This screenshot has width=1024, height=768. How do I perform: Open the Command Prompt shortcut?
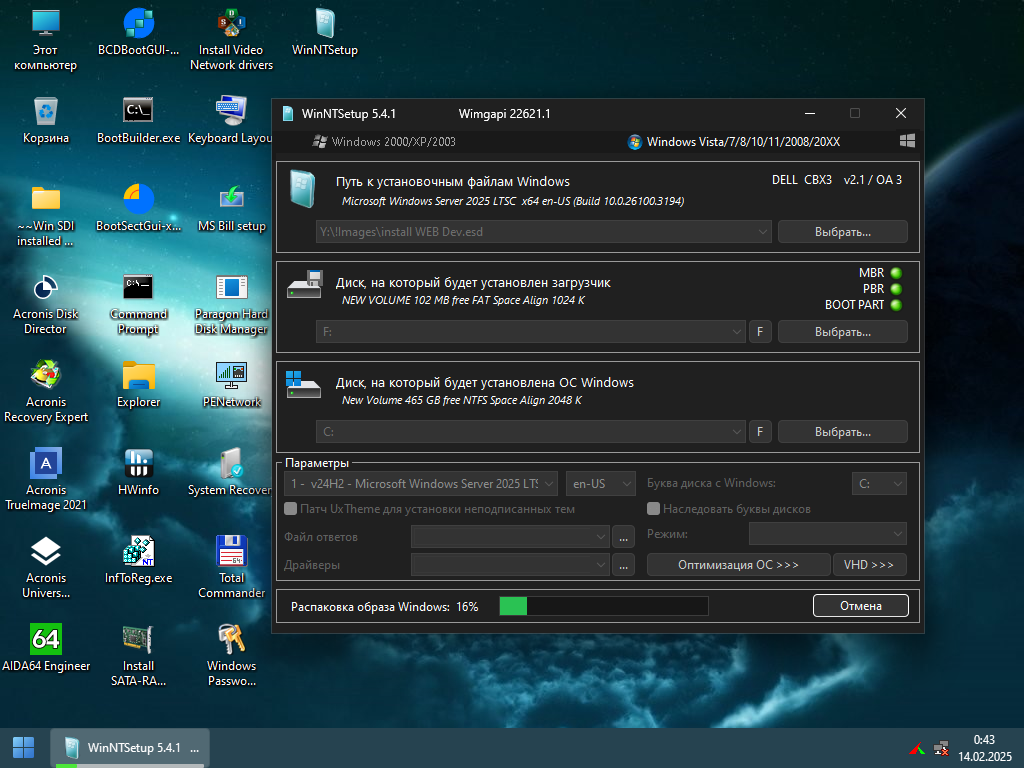point(138,304)
